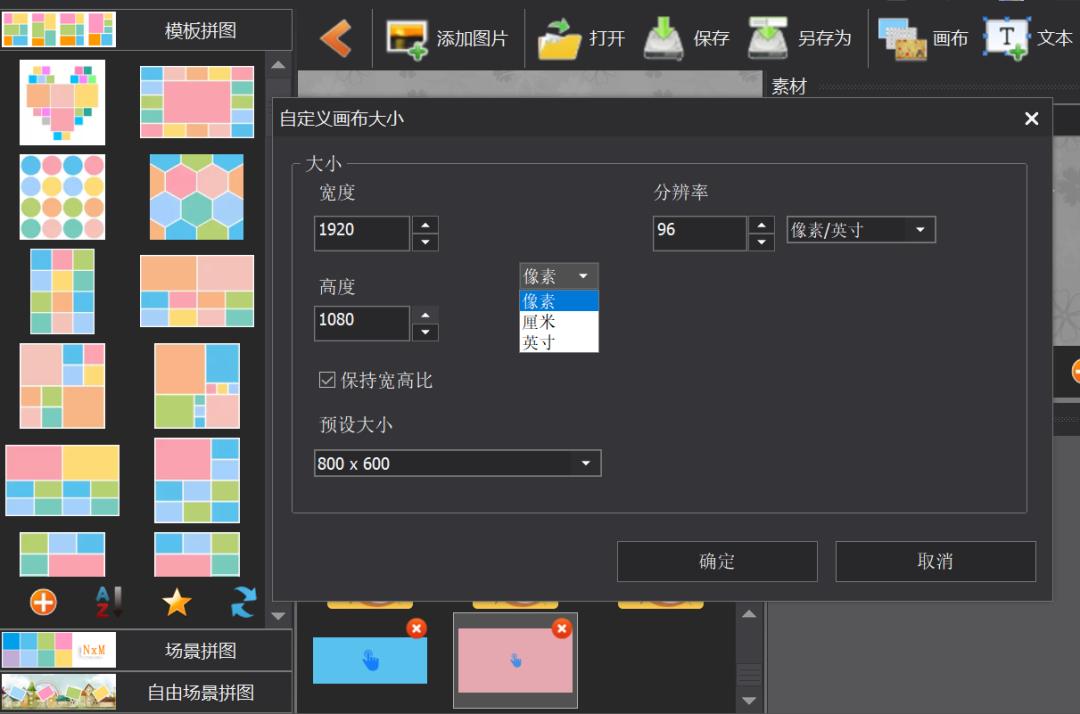Click the 确定 (OK) button

pos(717,561)
